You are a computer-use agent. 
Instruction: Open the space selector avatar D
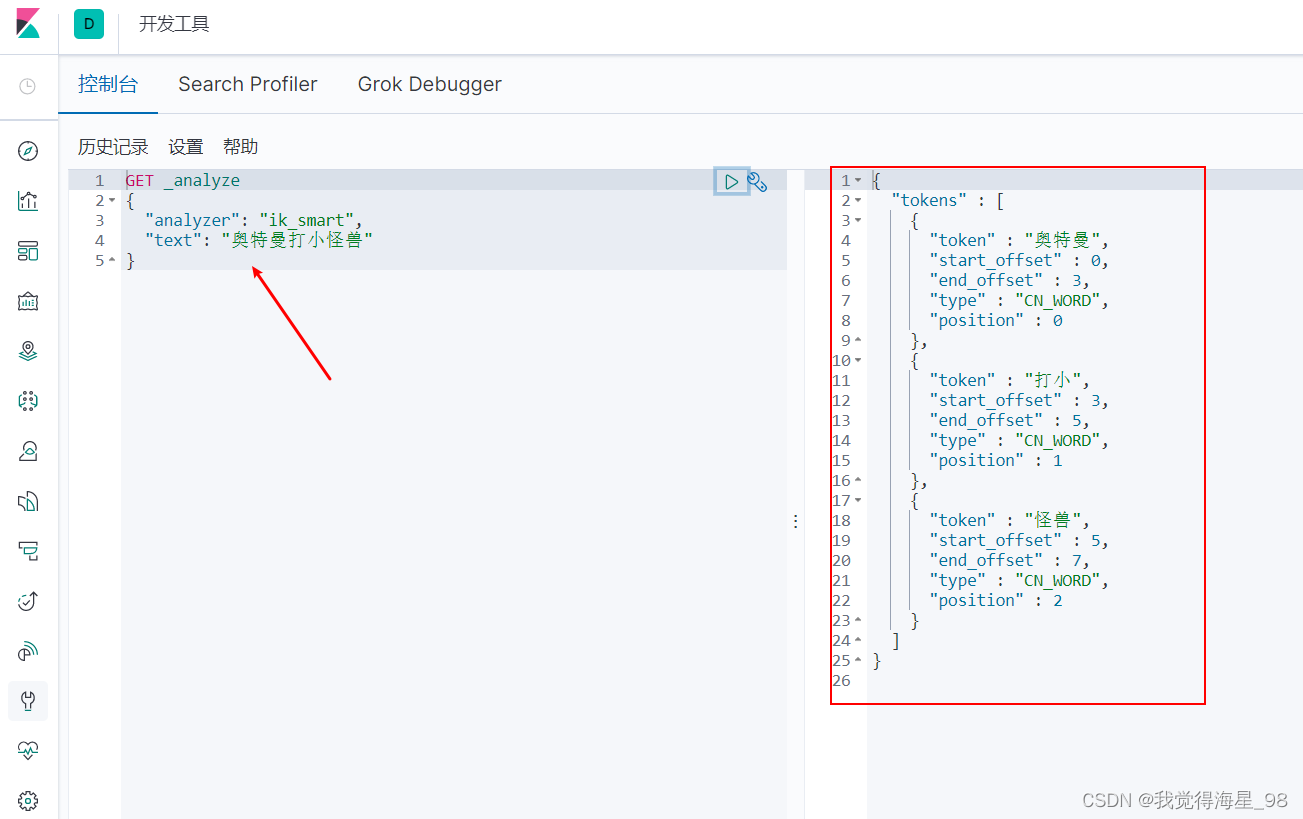(x=89, y=24)
